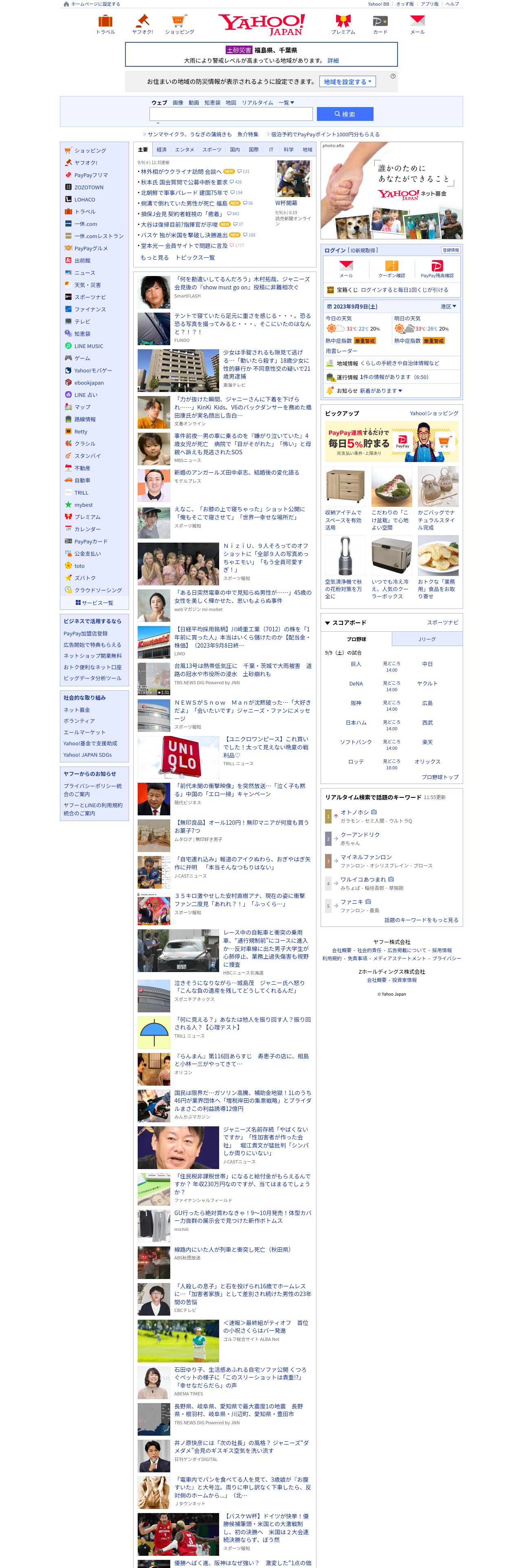Open the ID new registration link
This screenshot has height=1568, width=523.
tap(363, 250)
